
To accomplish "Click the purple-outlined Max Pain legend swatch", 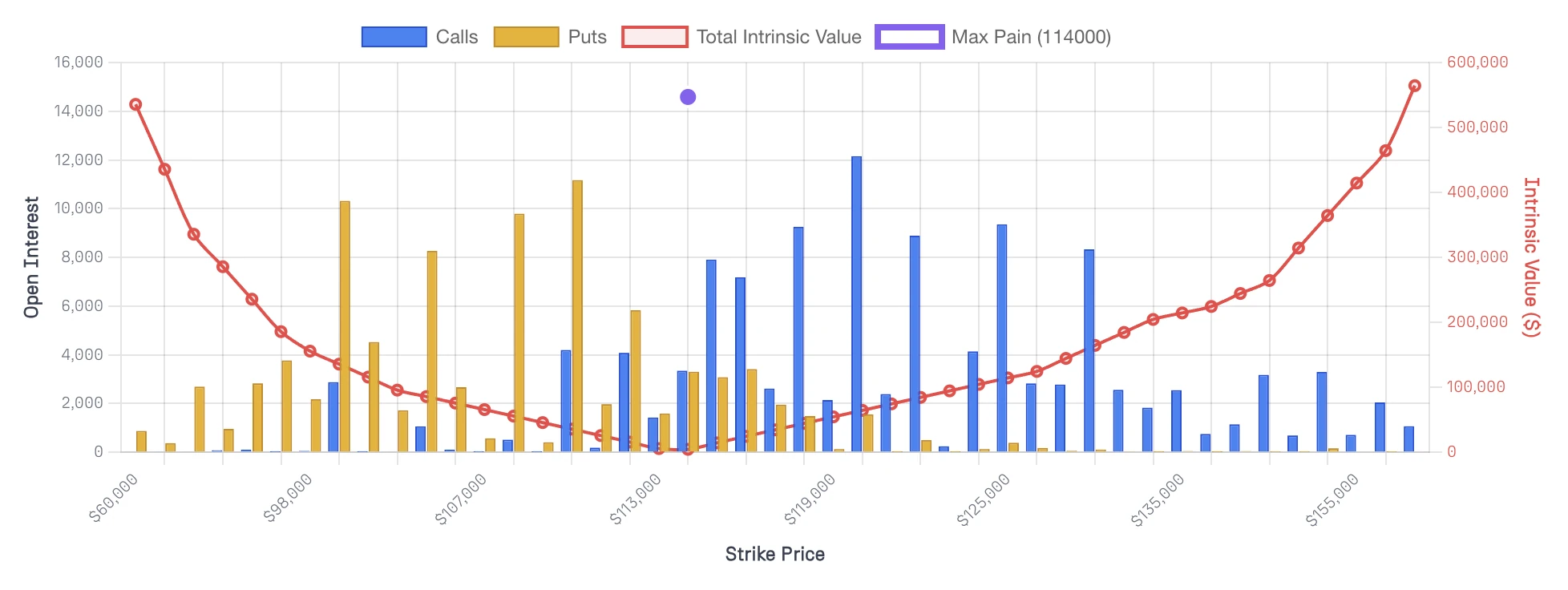I will (x=909, y=37).
